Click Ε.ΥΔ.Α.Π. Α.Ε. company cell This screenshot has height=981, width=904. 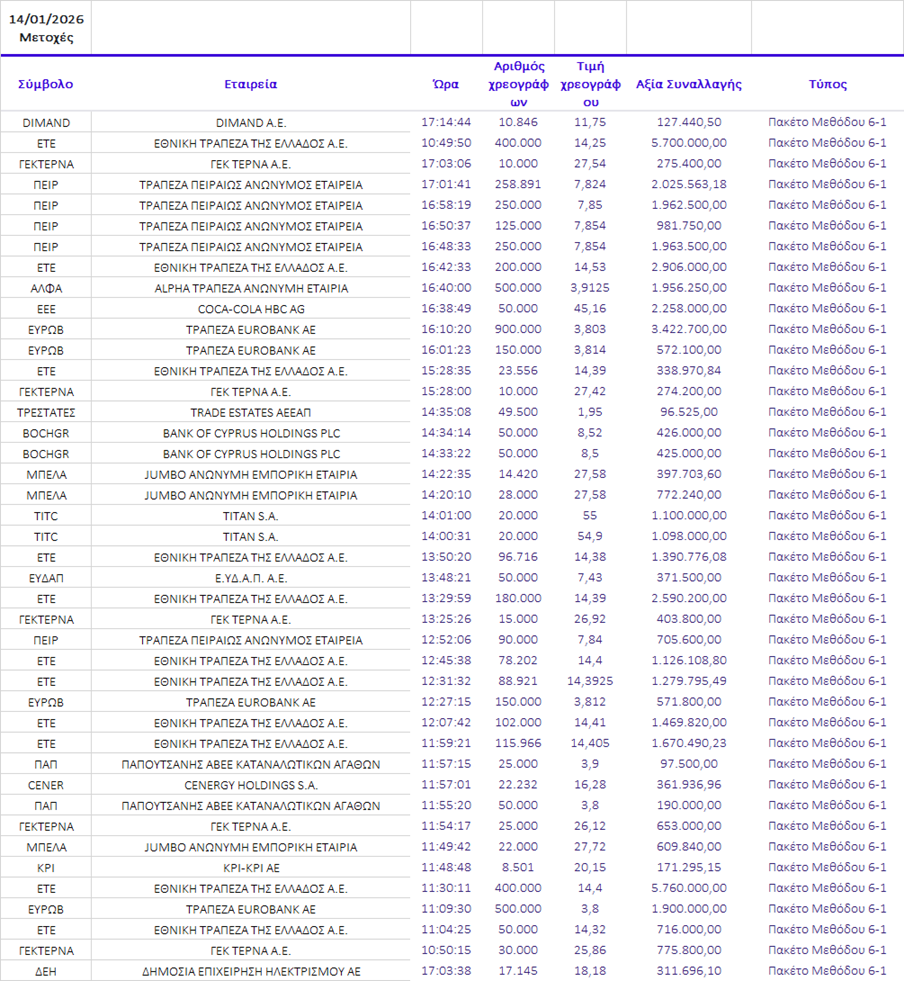251,578
